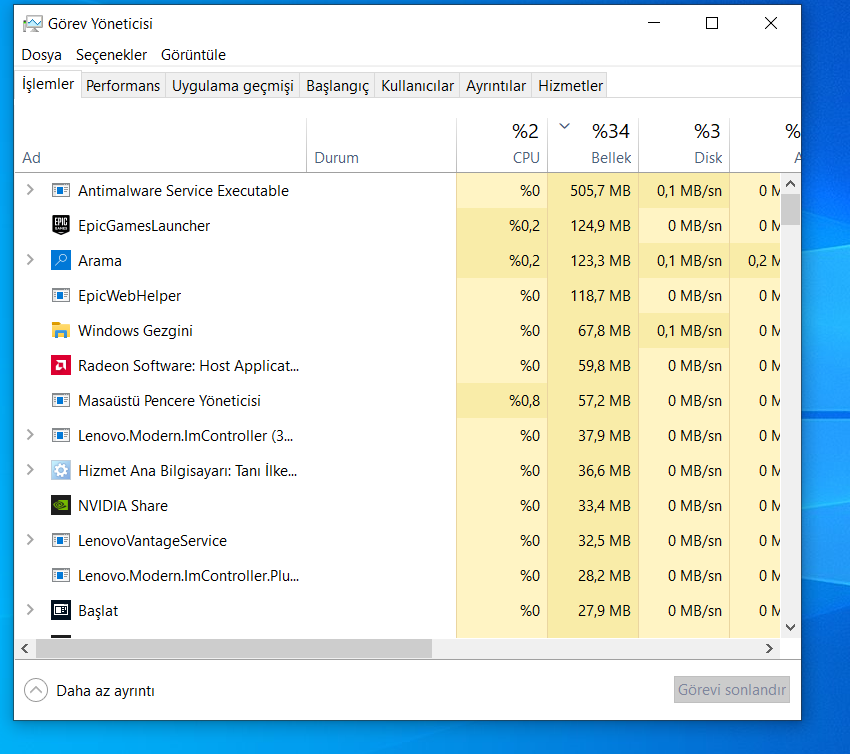The image size is (850, 754).
Task: Switch to the Başlangıç tab
Action: coord(337,86)
